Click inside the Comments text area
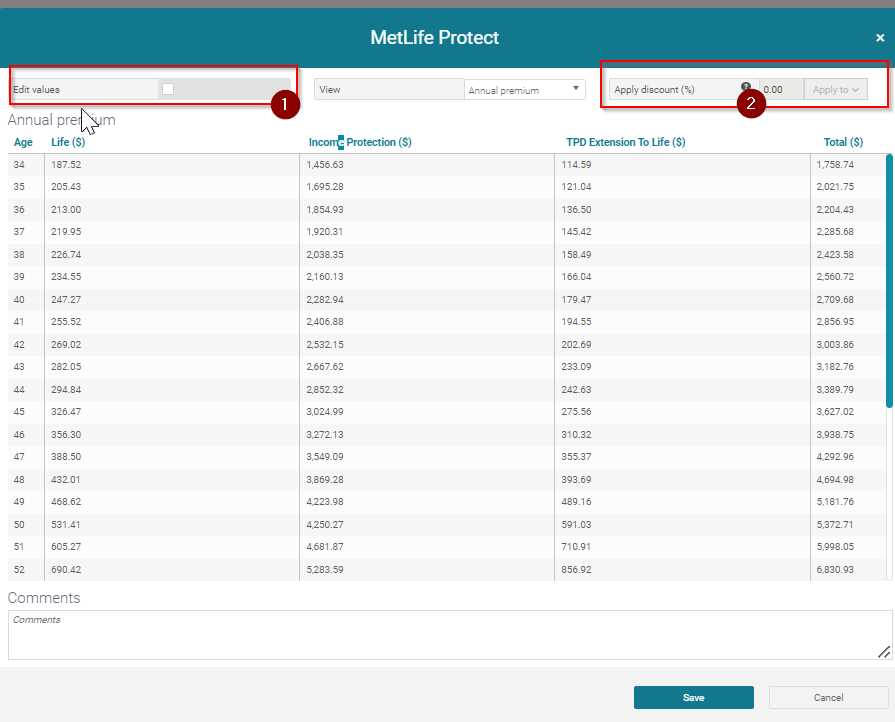This screenshot has width=895, height=722. [450, 635]
